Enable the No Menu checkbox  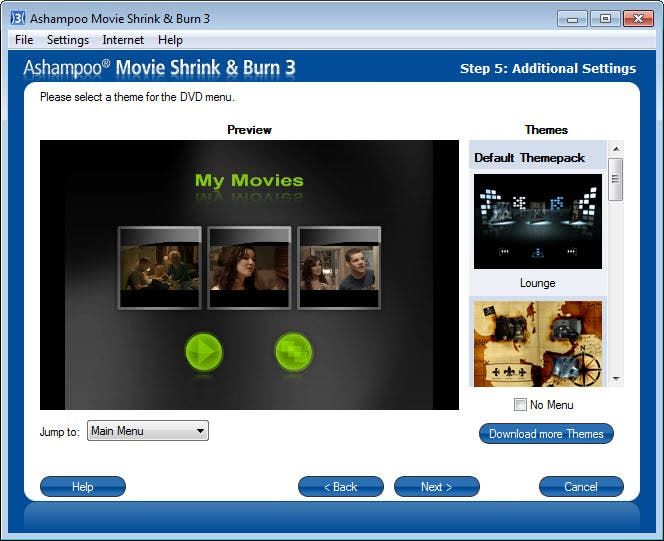point(520,405)
